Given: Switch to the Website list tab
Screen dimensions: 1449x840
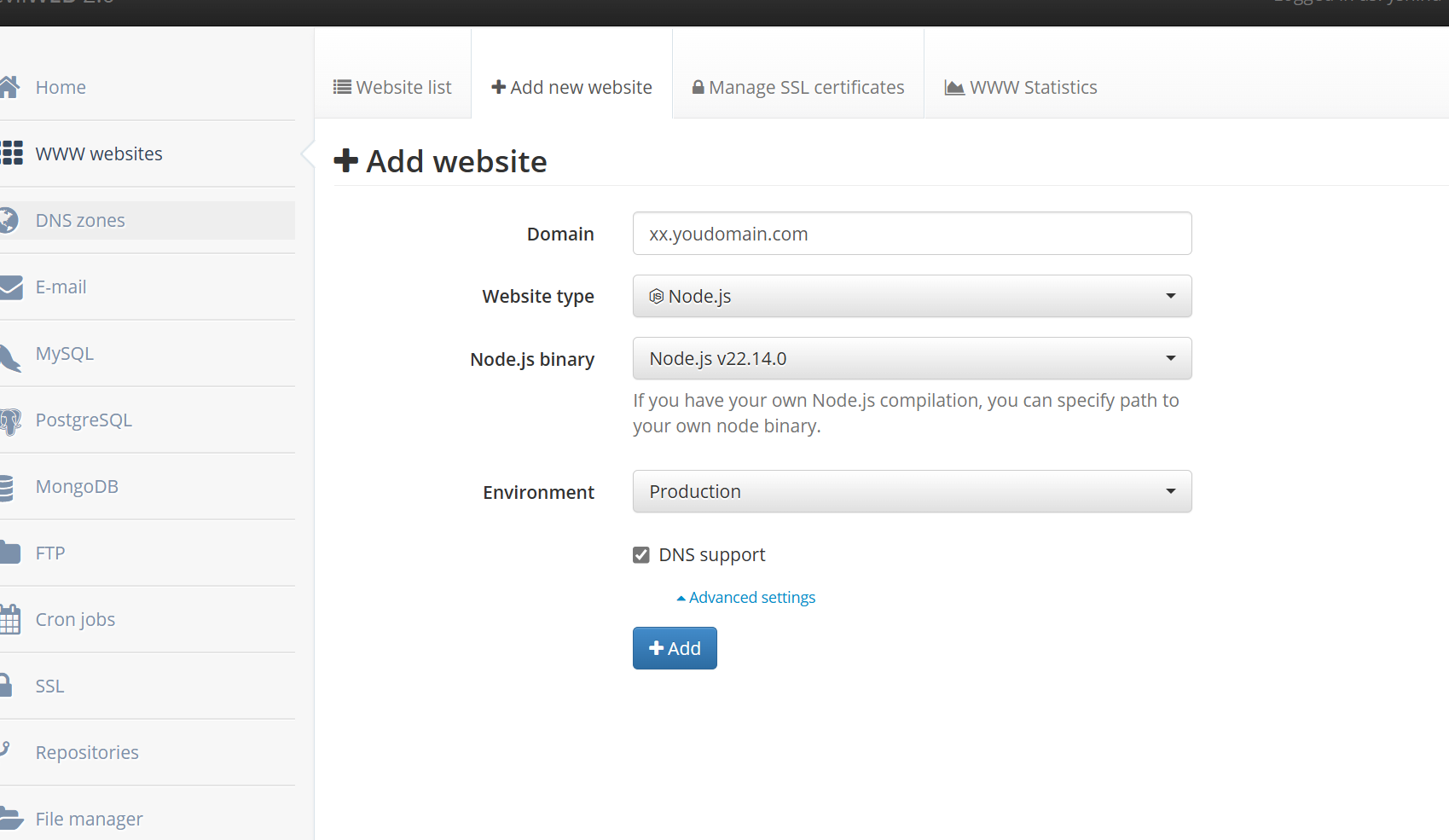Looking at the screenshot, I should tap(392, 87).
